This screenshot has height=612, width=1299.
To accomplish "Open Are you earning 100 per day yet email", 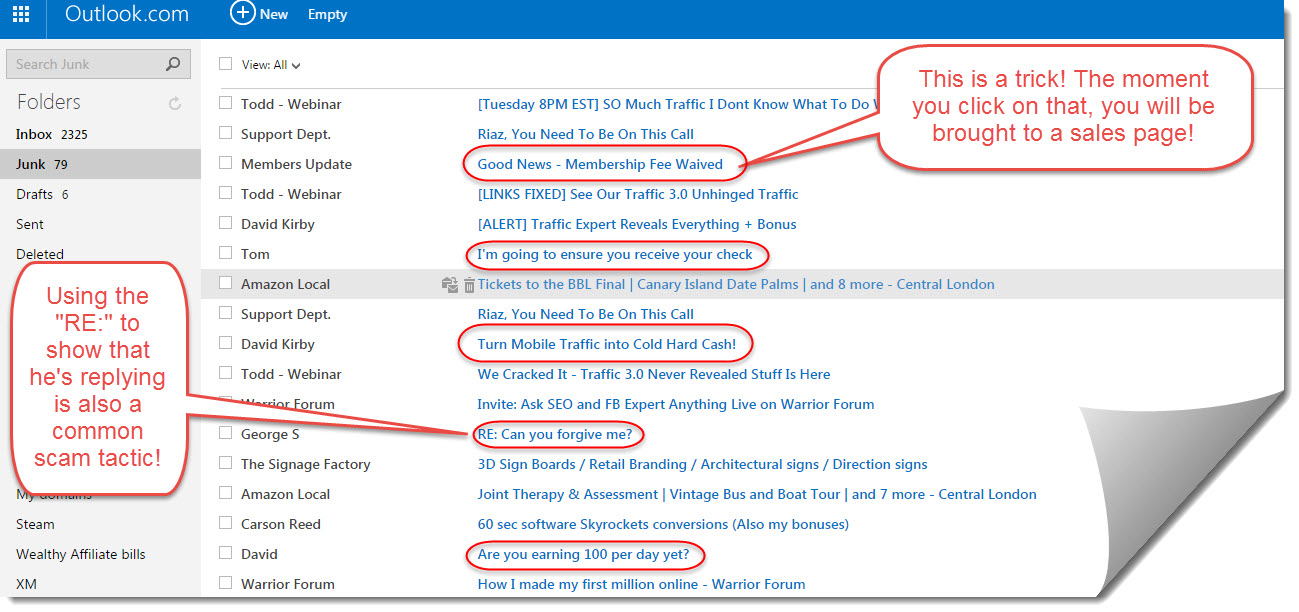I will coord(584,554).
